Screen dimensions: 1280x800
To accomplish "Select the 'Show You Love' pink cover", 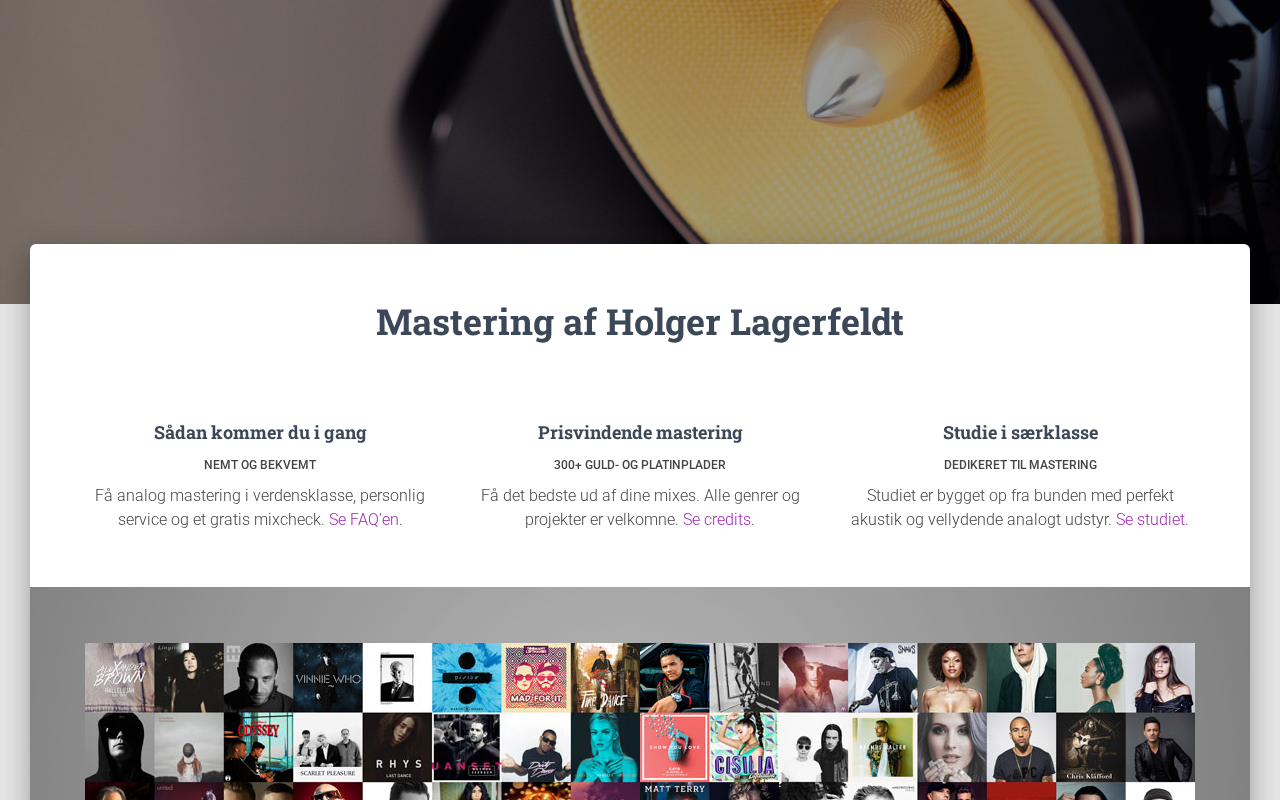I will coord(675,747).
